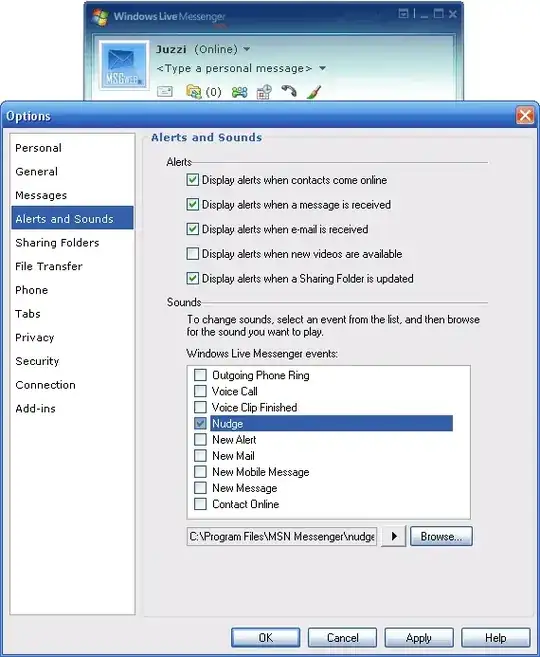This screenshot has height=657, width=540.
Task: Select the Nudge event label in list
Action: (x=227, y=424)
